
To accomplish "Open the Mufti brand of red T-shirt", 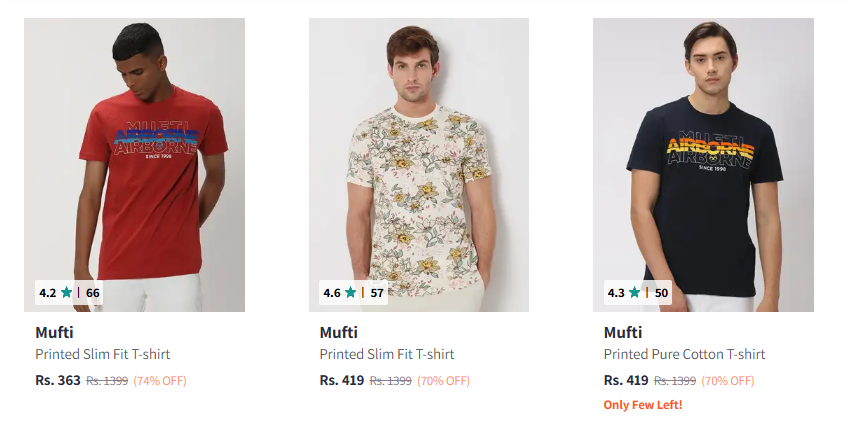I will pos(54,333).
